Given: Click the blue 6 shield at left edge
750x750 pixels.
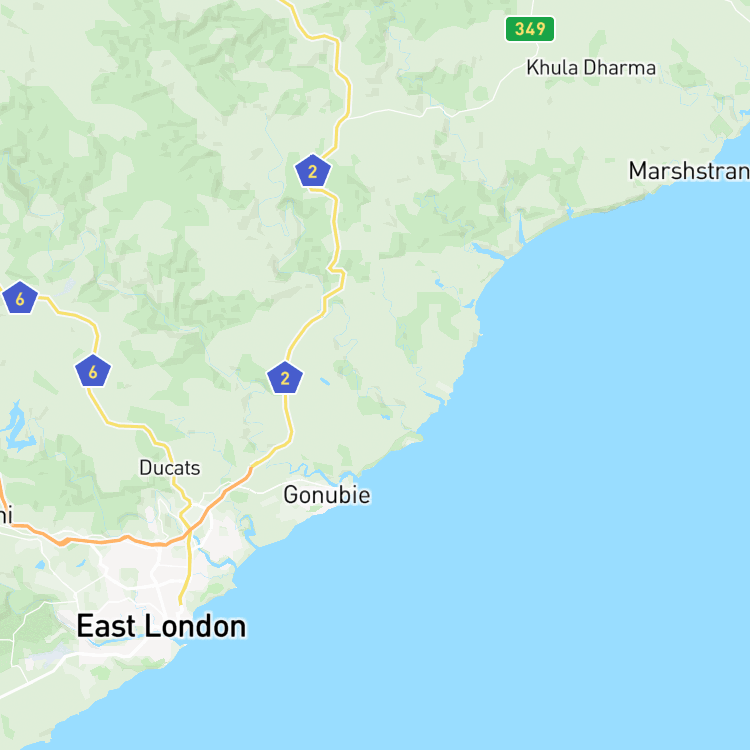Looking at the screenshot, I should point(20,298).
